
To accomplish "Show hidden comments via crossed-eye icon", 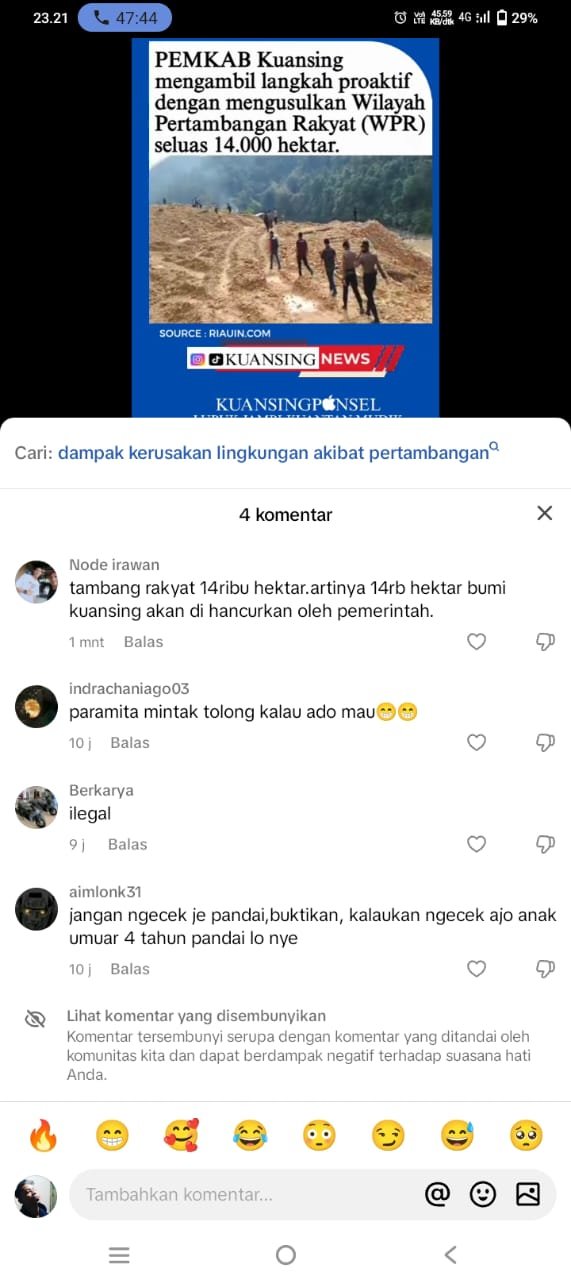I will (35, 1019).
